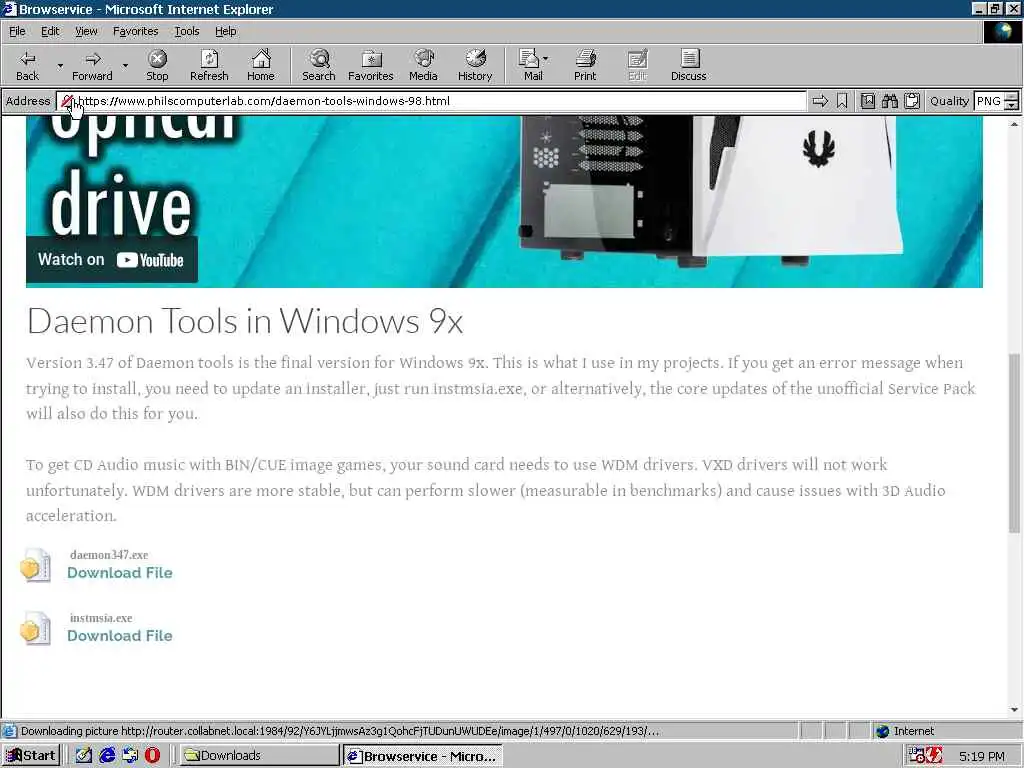The width and height of the screenshot is (1024, 768).
Task: Click the instmsia.exe file name text
Action: click(x=101, y=618)
